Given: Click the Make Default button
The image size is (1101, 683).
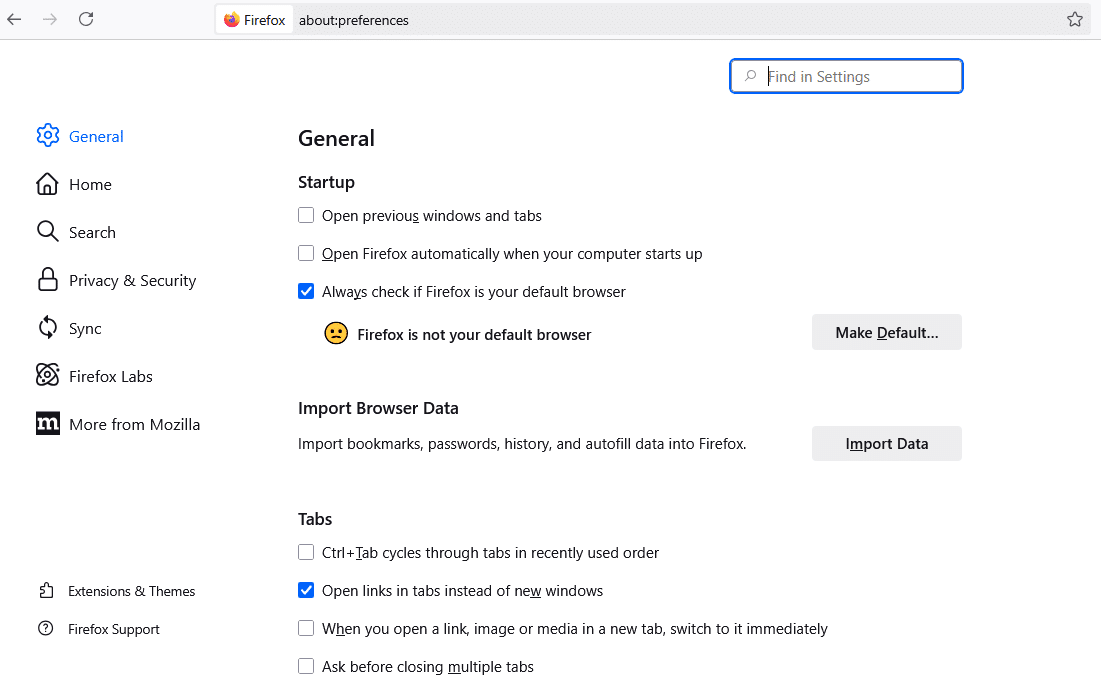Looking at the screenshot, I should [x=886, y=331].
